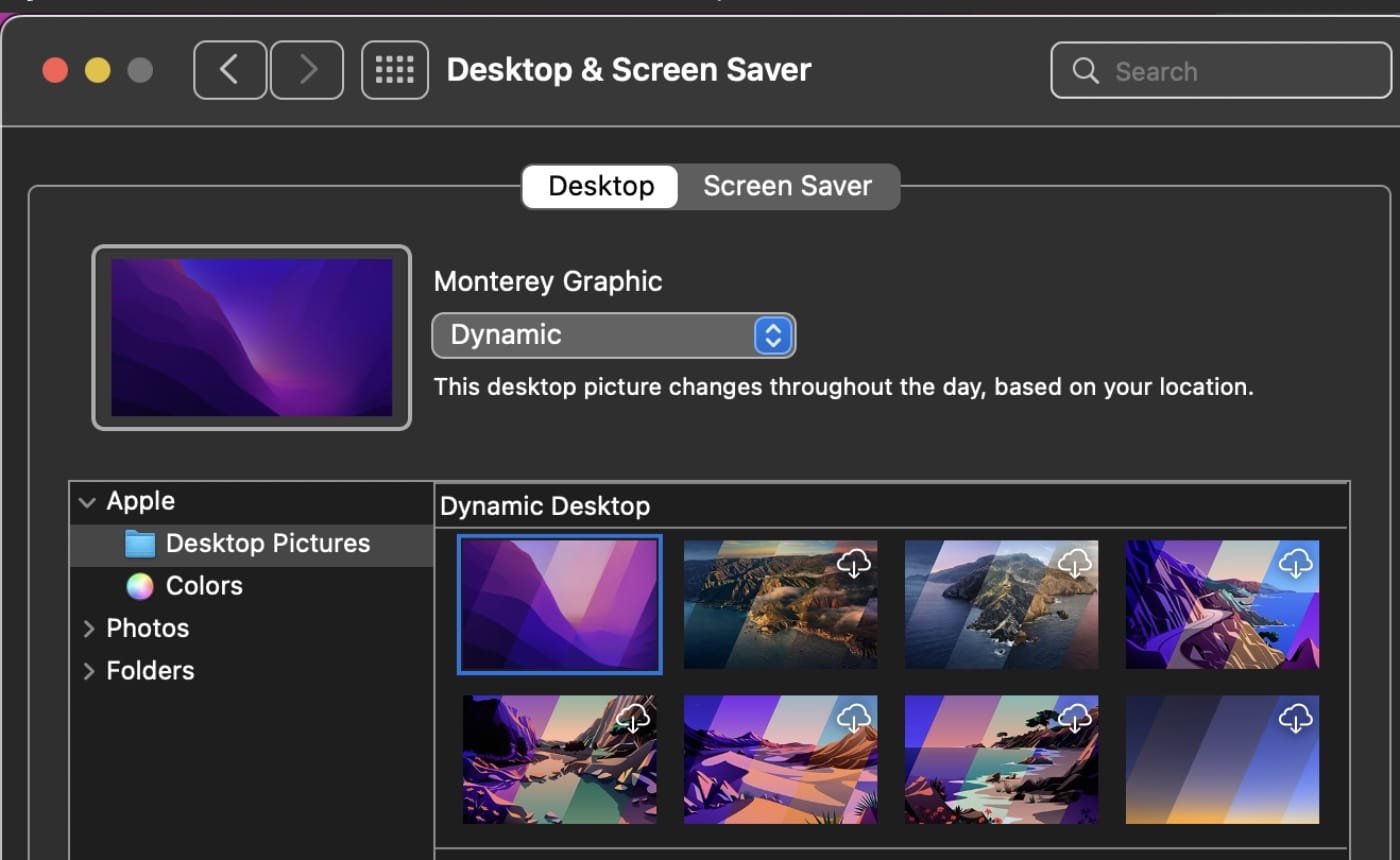
Task: Switch to the Screen Saver tab
Action: tap(787, 187)
